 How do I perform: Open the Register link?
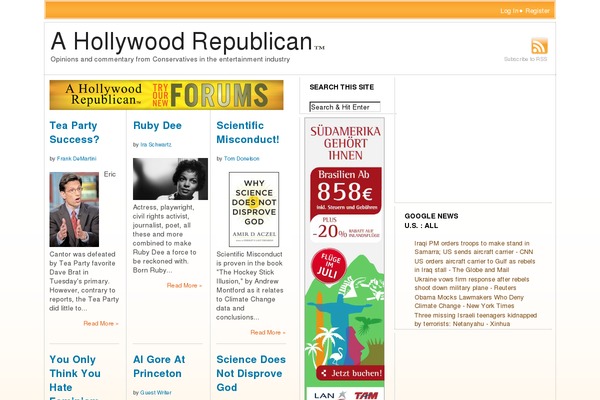coord(537,11)
